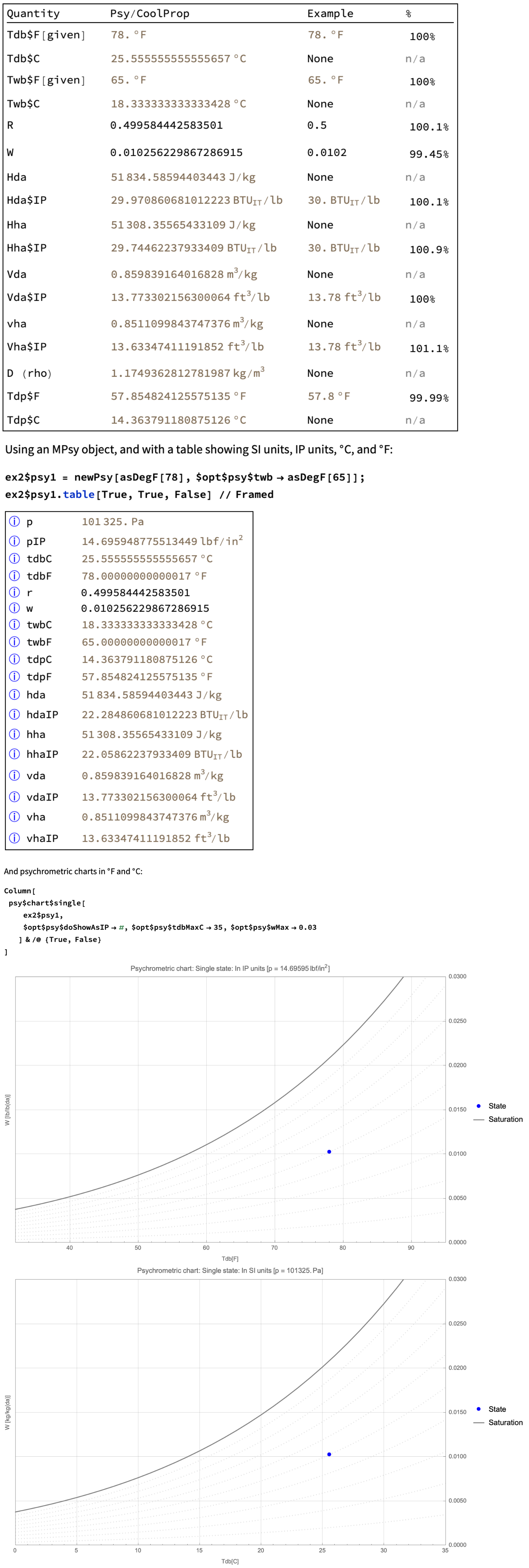Image resolution: width=529 pixels, height=1568 pixels.
Task: Click the info icon beside p
Action: tap(14, 522)
